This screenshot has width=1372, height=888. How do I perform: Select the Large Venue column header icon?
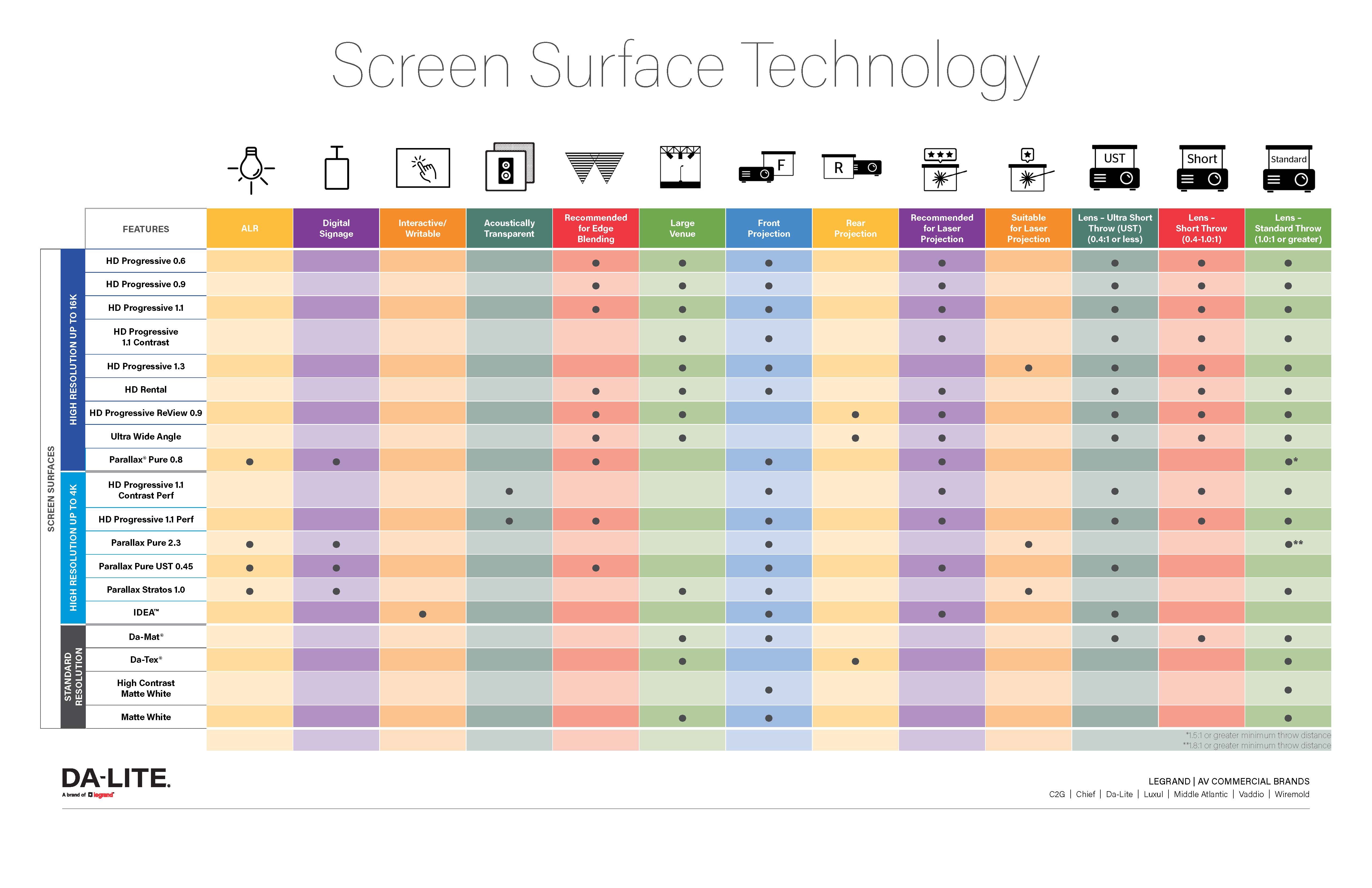[680, 175]
